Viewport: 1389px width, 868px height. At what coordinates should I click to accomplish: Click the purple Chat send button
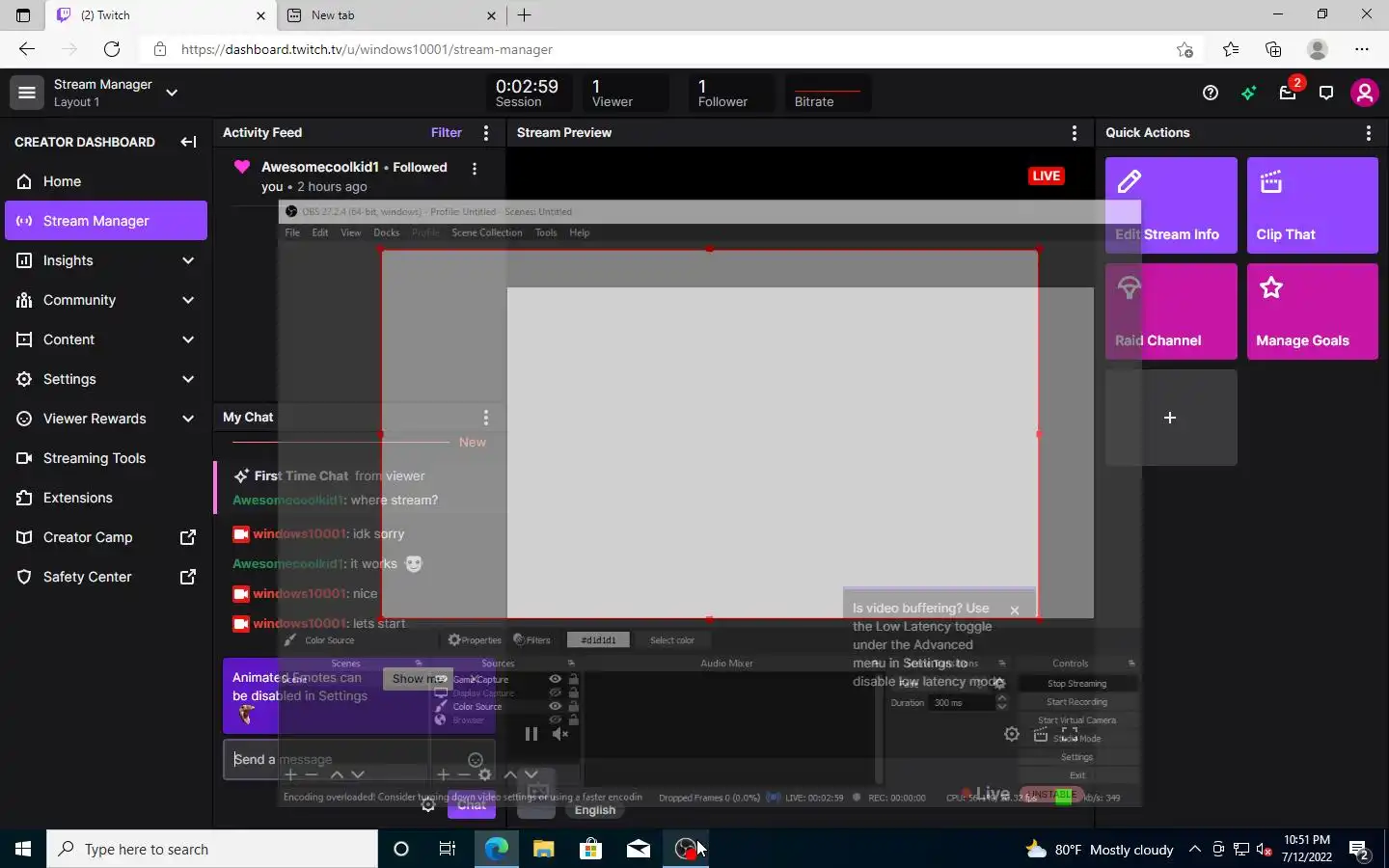coord(472,805)
